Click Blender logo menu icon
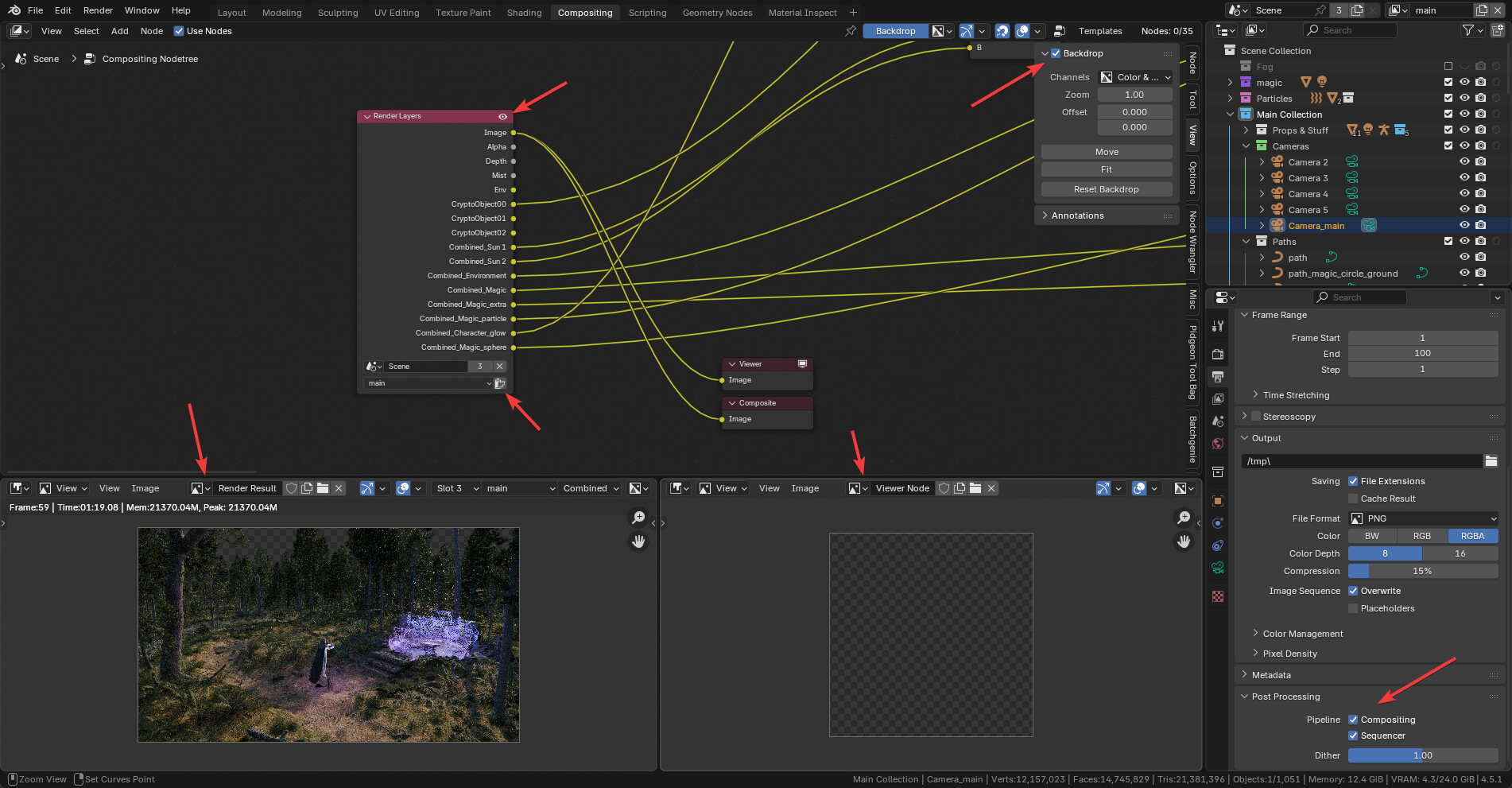This screenshot has height=788, width=1512. (14, 10)
